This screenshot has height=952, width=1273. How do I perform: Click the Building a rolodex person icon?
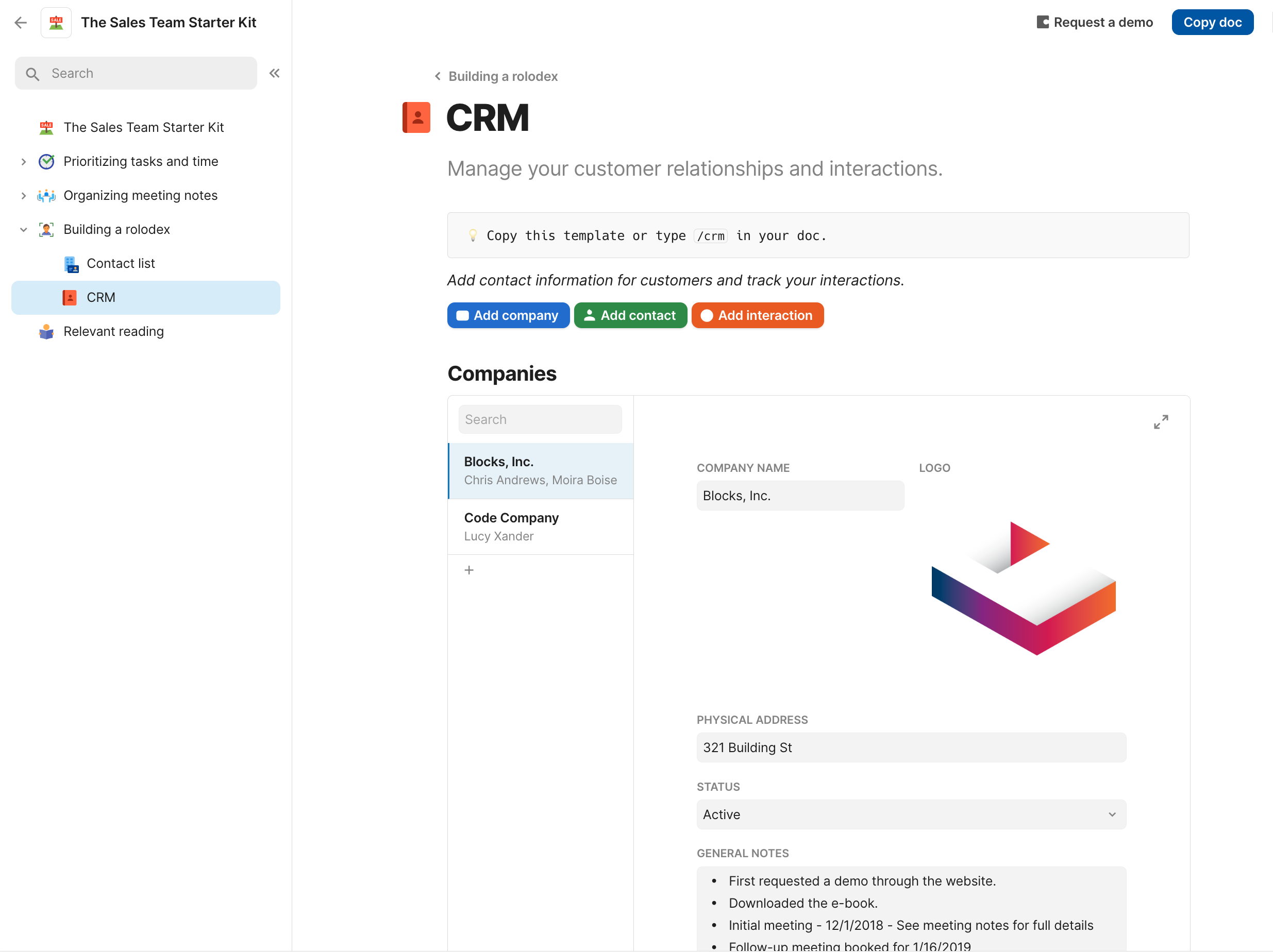click(46, 229)
